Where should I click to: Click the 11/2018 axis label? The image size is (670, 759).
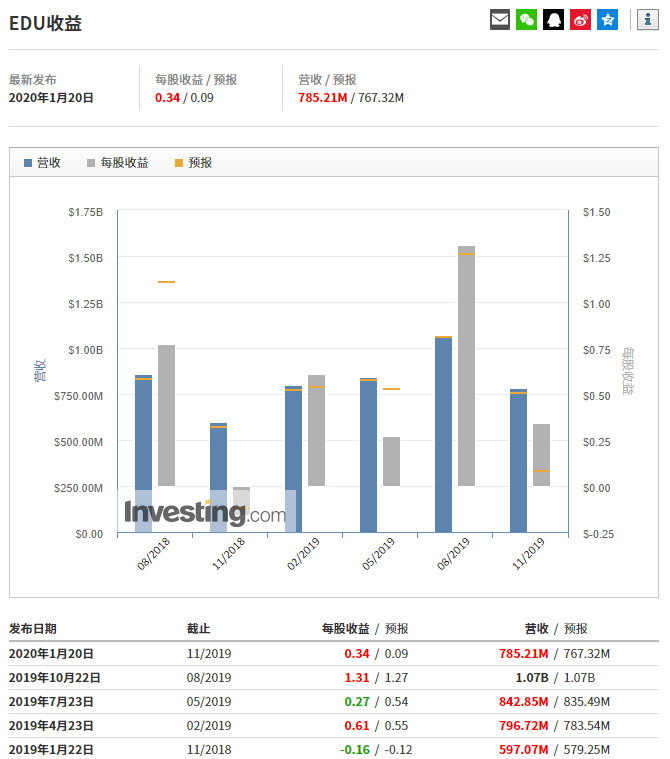click(228, 554)
